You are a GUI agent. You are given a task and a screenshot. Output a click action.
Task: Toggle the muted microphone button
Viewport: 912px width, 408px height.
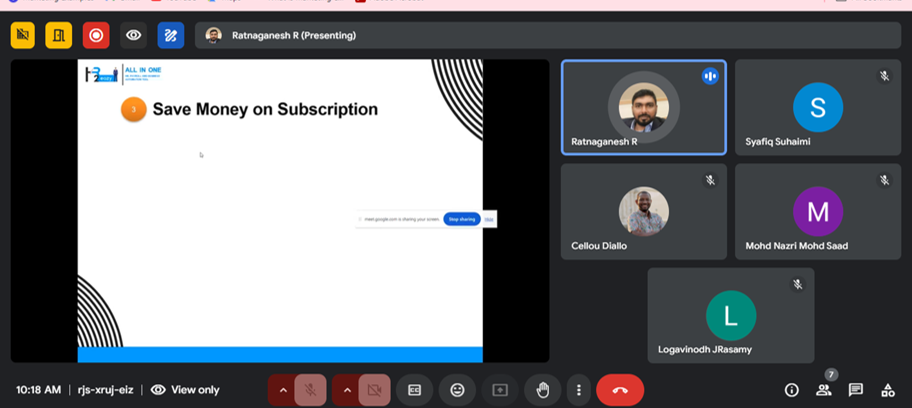(310, 390)
